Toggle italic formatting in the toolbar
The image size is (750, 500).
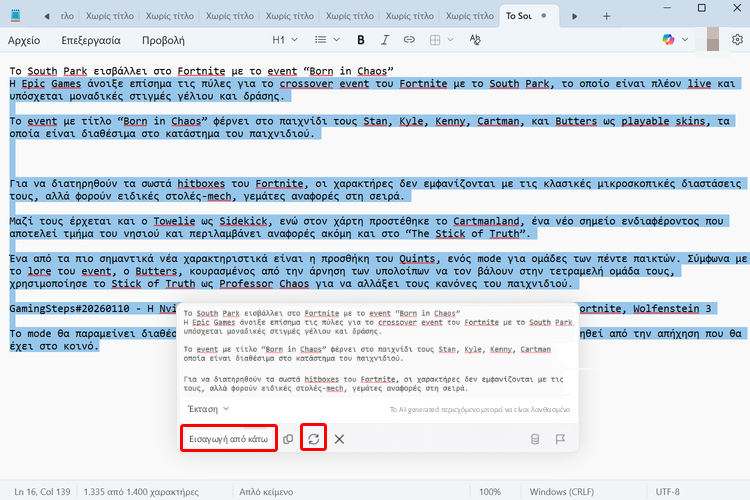[387, 40]
